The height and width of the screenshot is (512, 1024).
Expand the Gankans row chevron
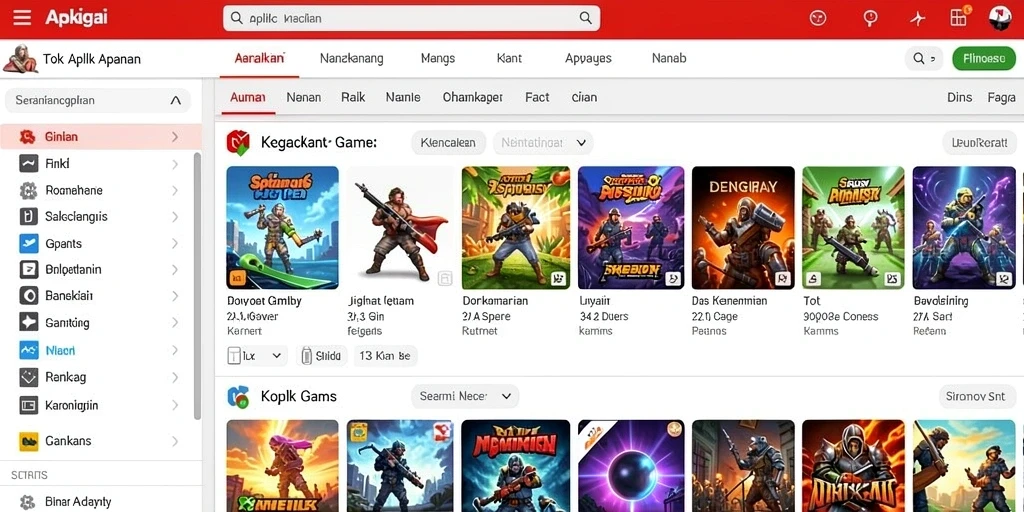point(175,441)
